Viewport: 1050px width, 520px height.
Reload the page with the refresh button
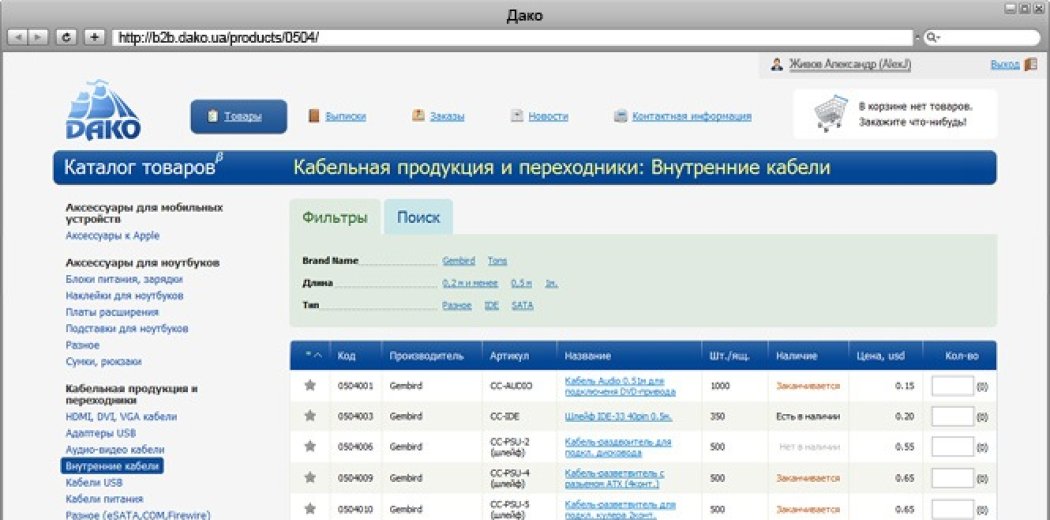coord(66,37)
